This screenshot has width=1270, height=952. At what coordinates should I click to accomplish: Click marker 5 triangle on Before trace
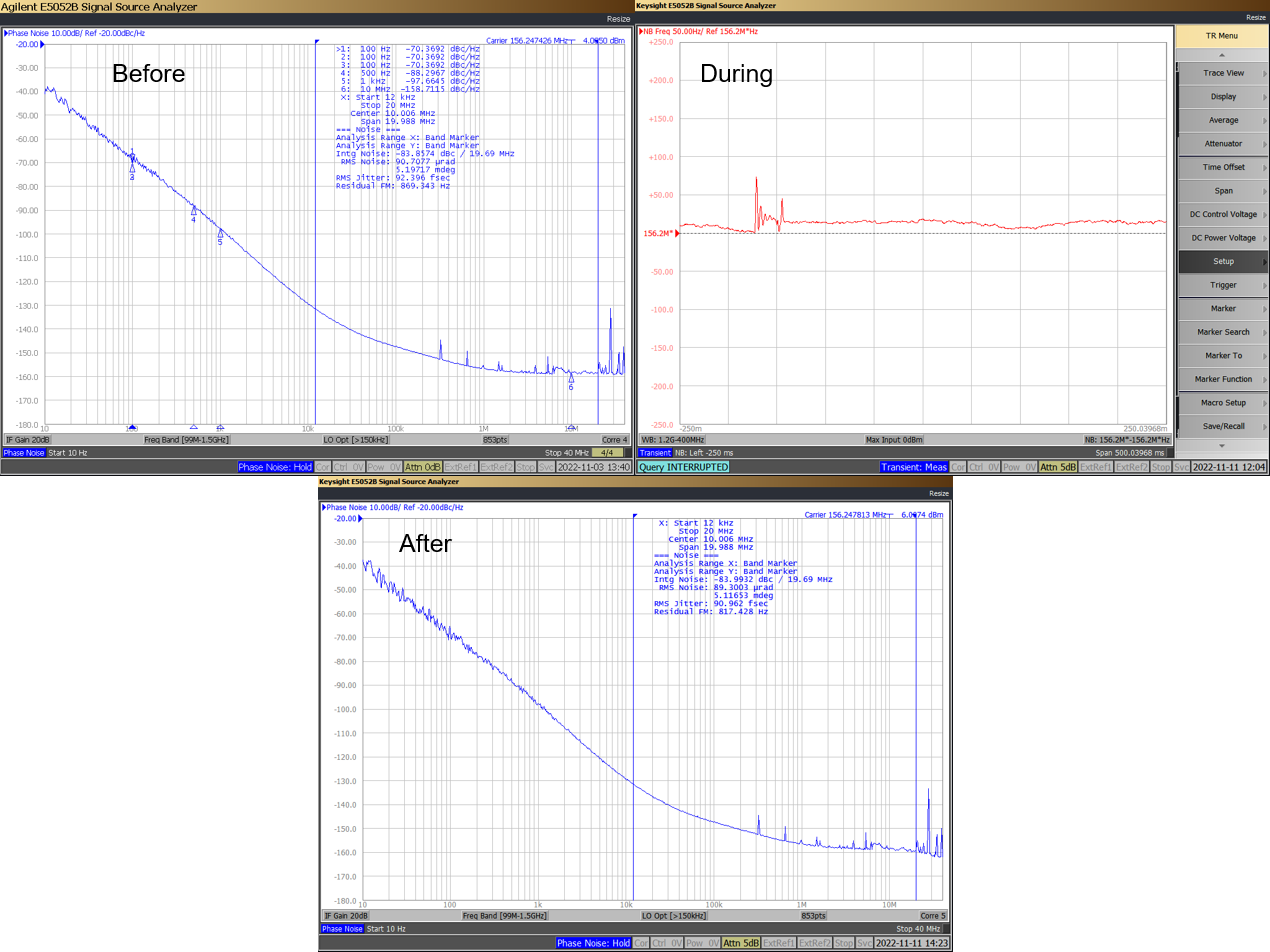tap(220, 234)
